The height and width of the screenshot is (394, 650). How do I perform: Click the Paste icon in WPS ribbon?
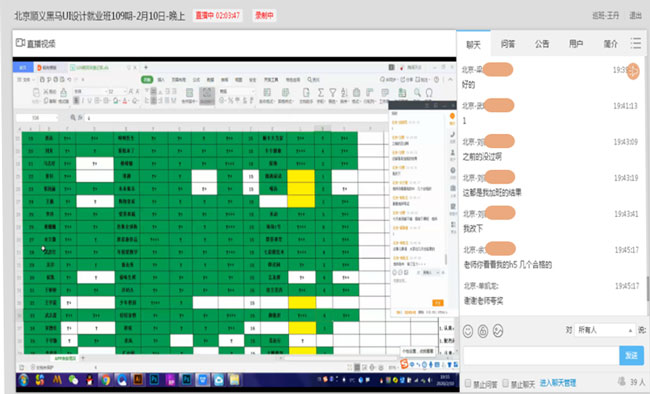(36, 92)
